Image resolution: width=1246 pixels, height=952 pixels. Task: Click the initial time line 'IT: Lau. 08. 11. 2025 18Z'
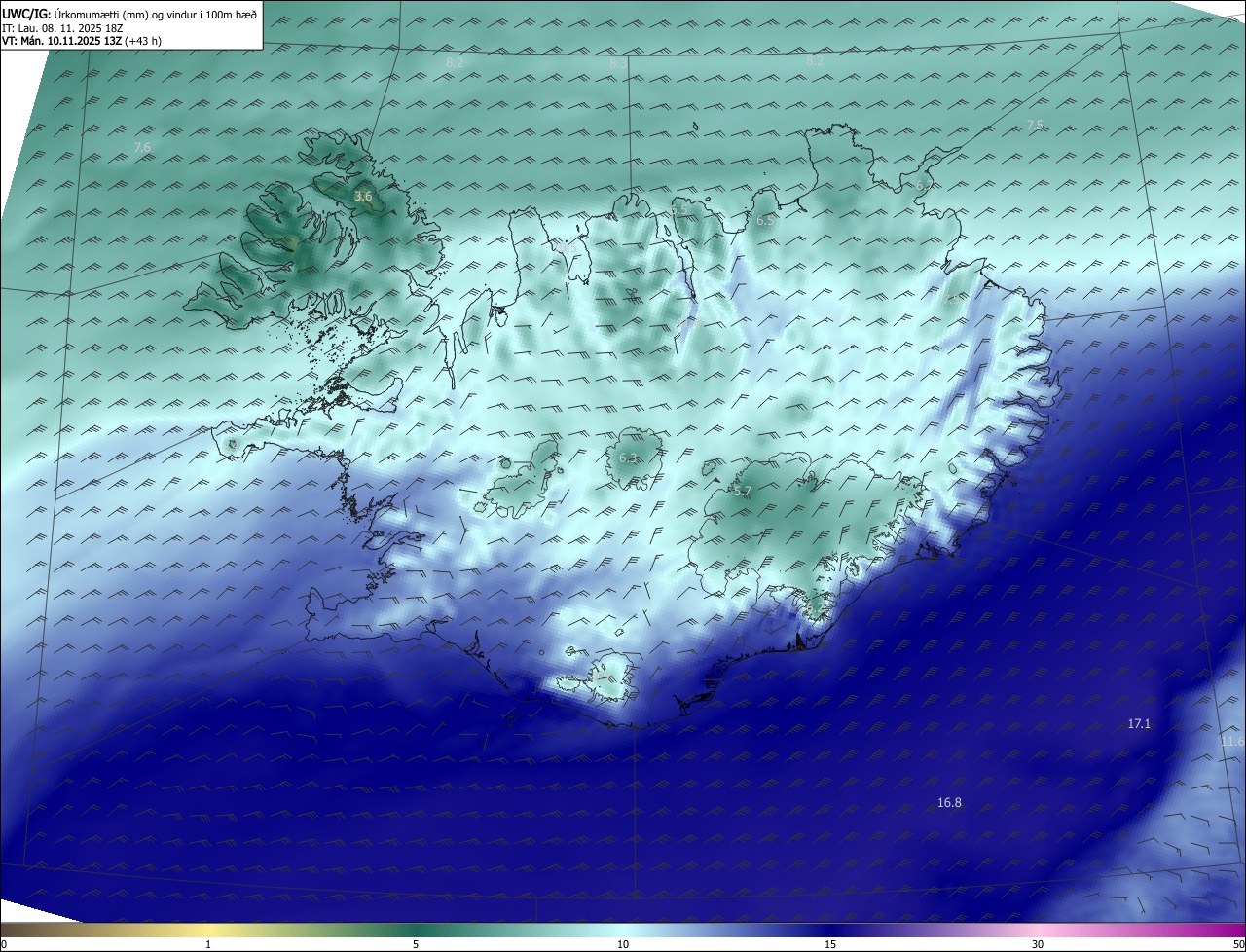(x=60, y=28)
